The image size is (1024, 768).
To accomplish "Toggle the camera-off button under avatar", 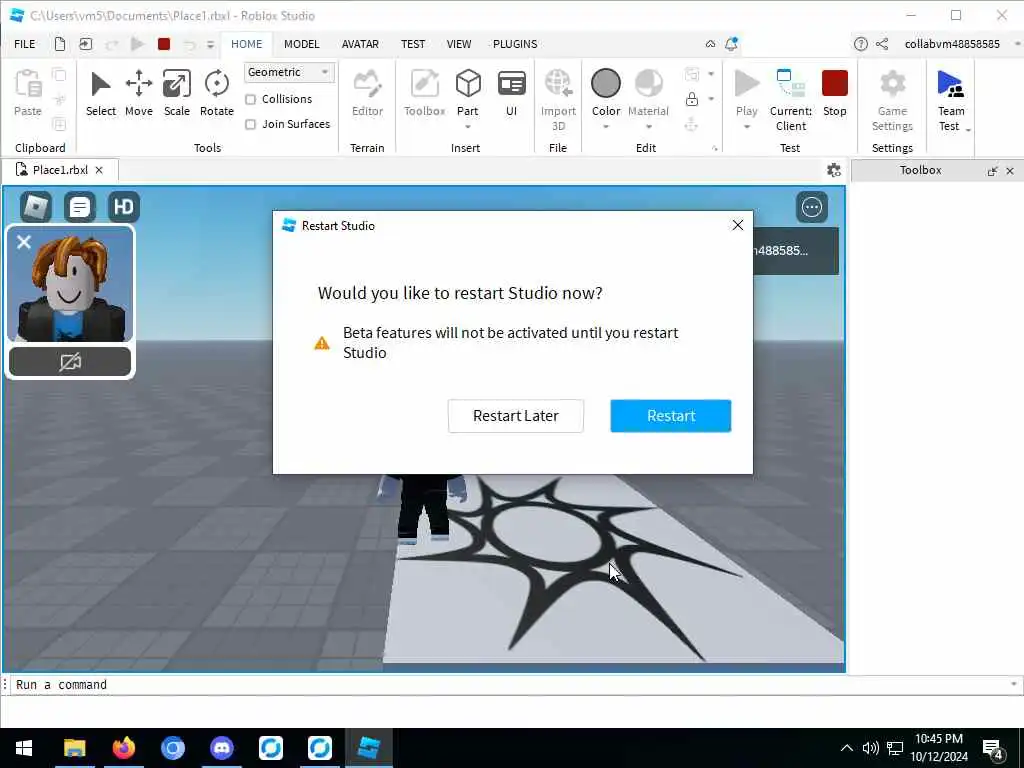I will tap(70, 362).
